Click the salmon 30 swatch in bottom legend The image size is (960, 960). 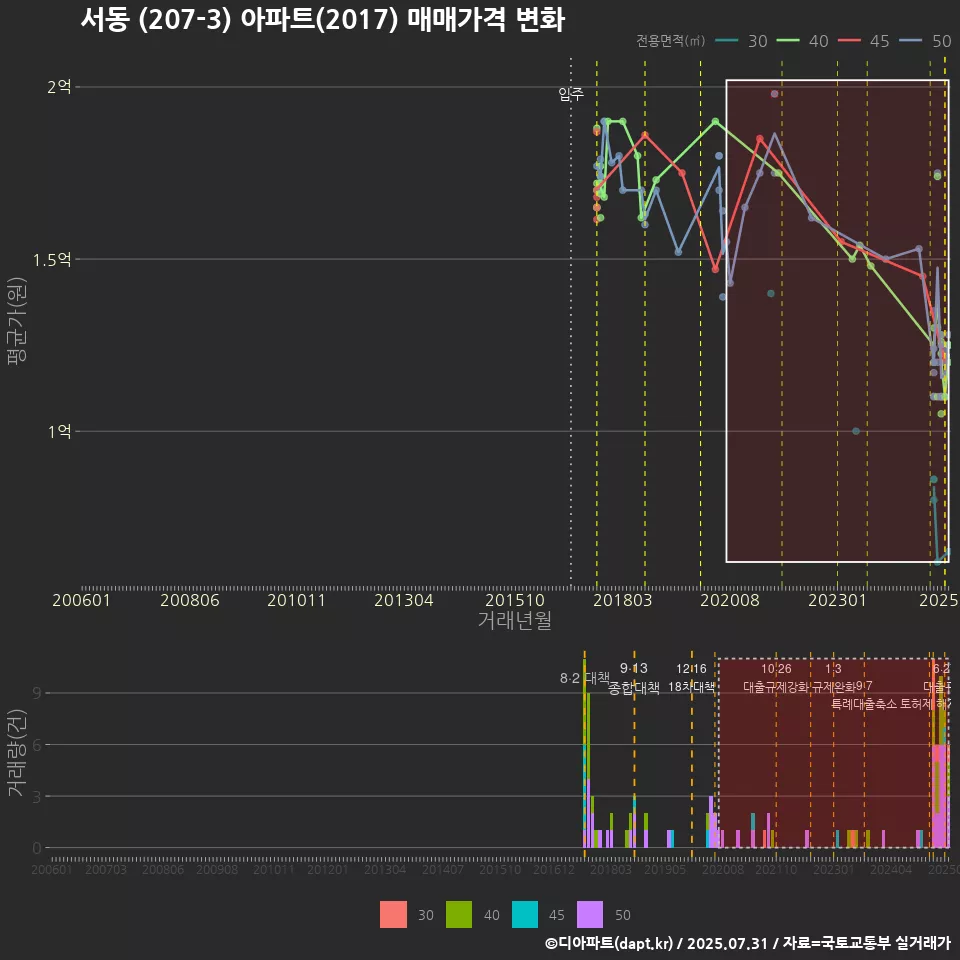pyautogui.click(x=393, y=915)
